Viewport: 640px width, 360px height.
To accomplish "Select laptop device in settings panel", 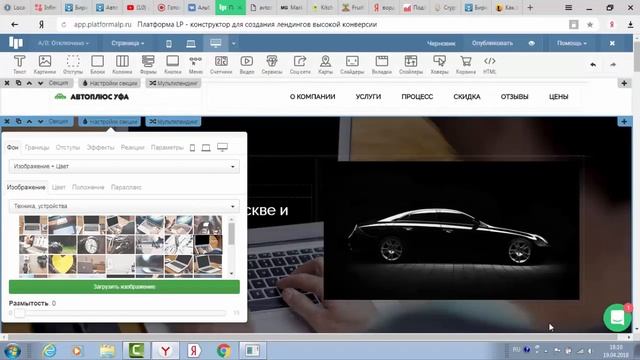I will 206,147.
